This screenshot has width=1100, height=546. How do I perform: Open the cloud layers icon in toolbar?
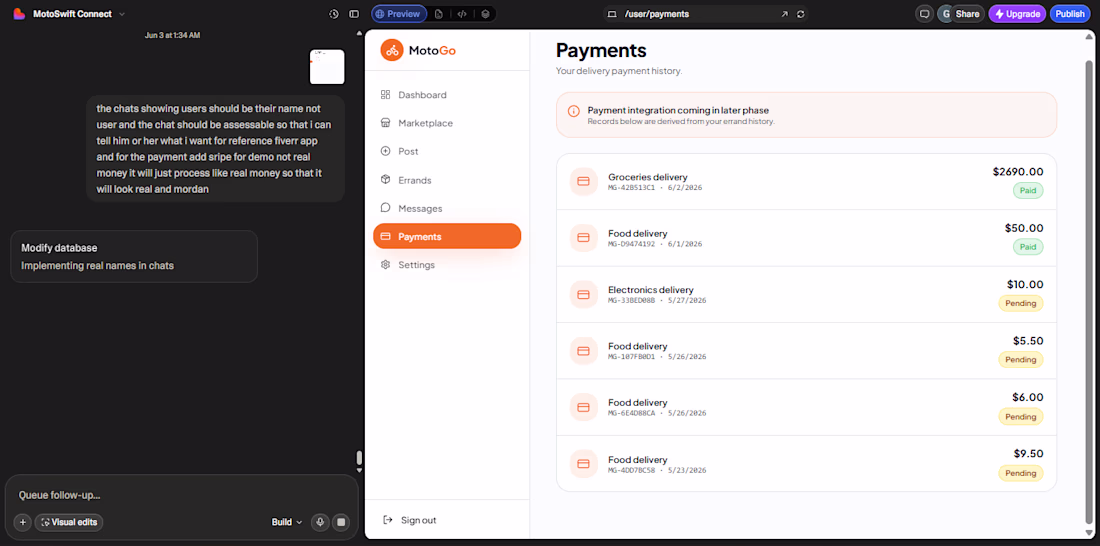[485, 14]
